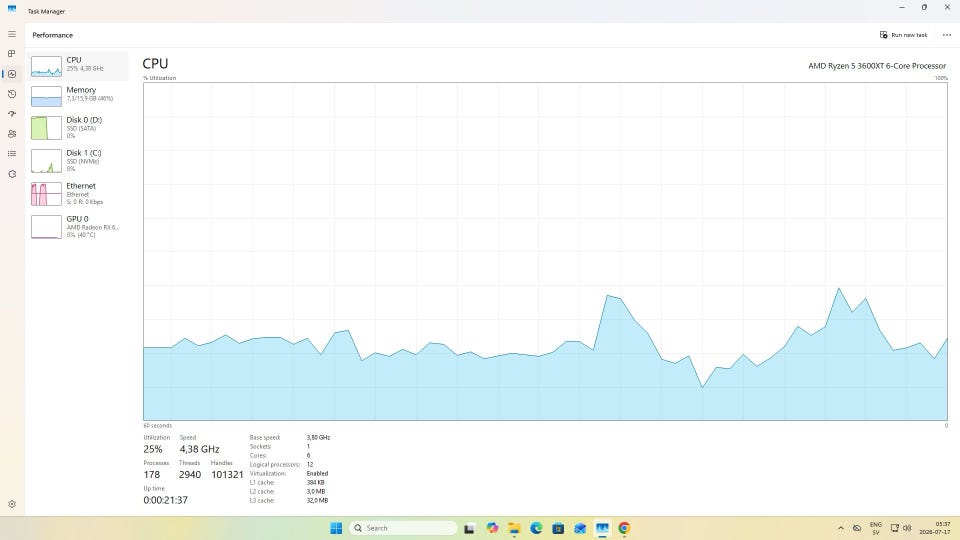Click the Threads count 2940
This screenshot has height=540, width=960.
[x=190, y=474]
